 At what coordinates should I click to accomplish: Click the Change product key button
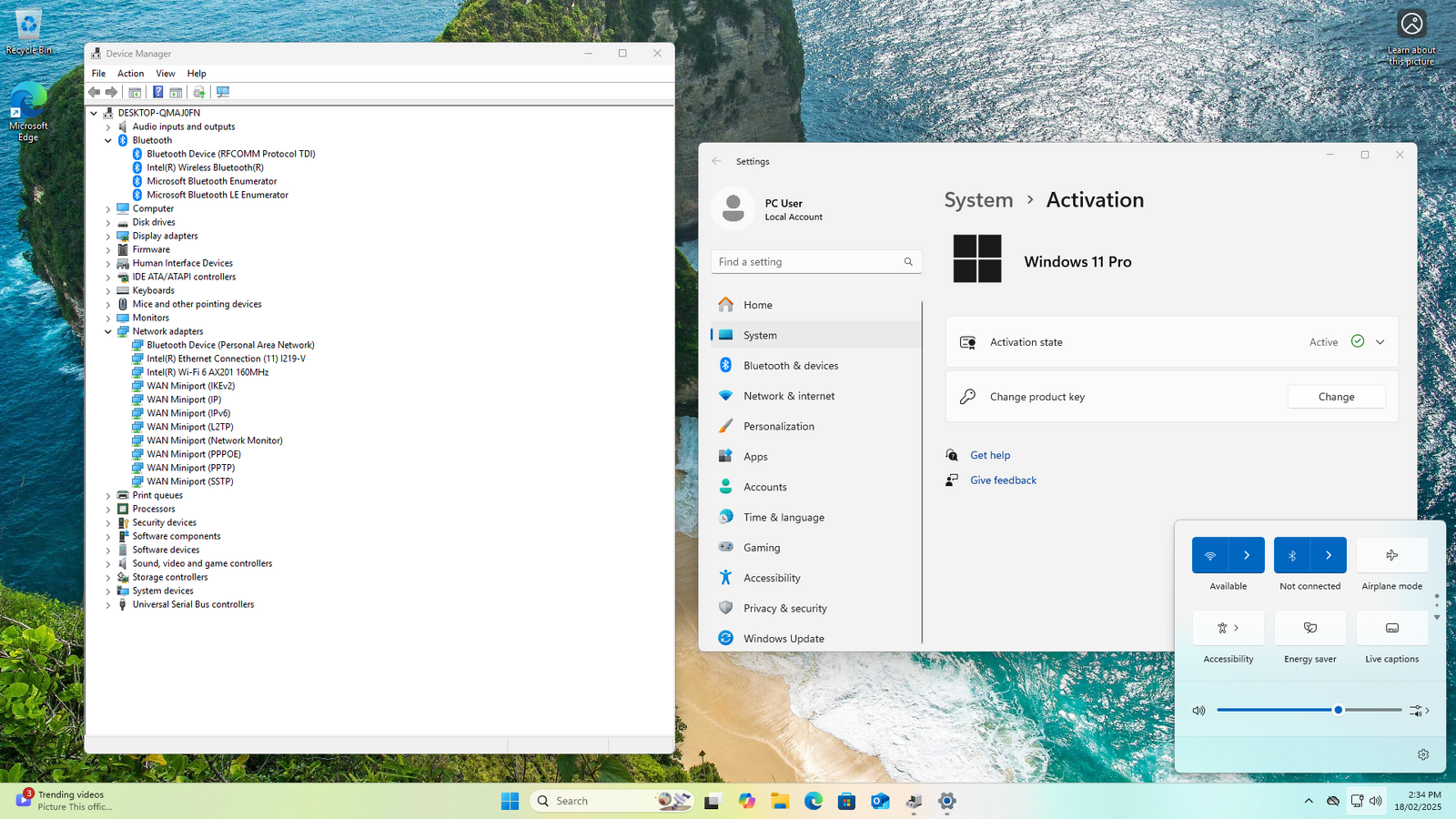point(1336,397)
